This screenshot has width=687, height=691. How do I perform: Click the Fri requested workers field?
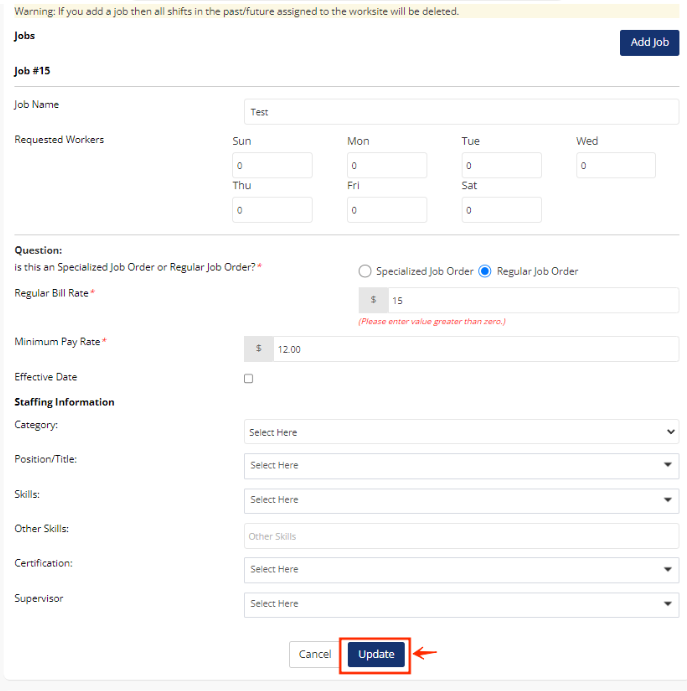[386, 210]
